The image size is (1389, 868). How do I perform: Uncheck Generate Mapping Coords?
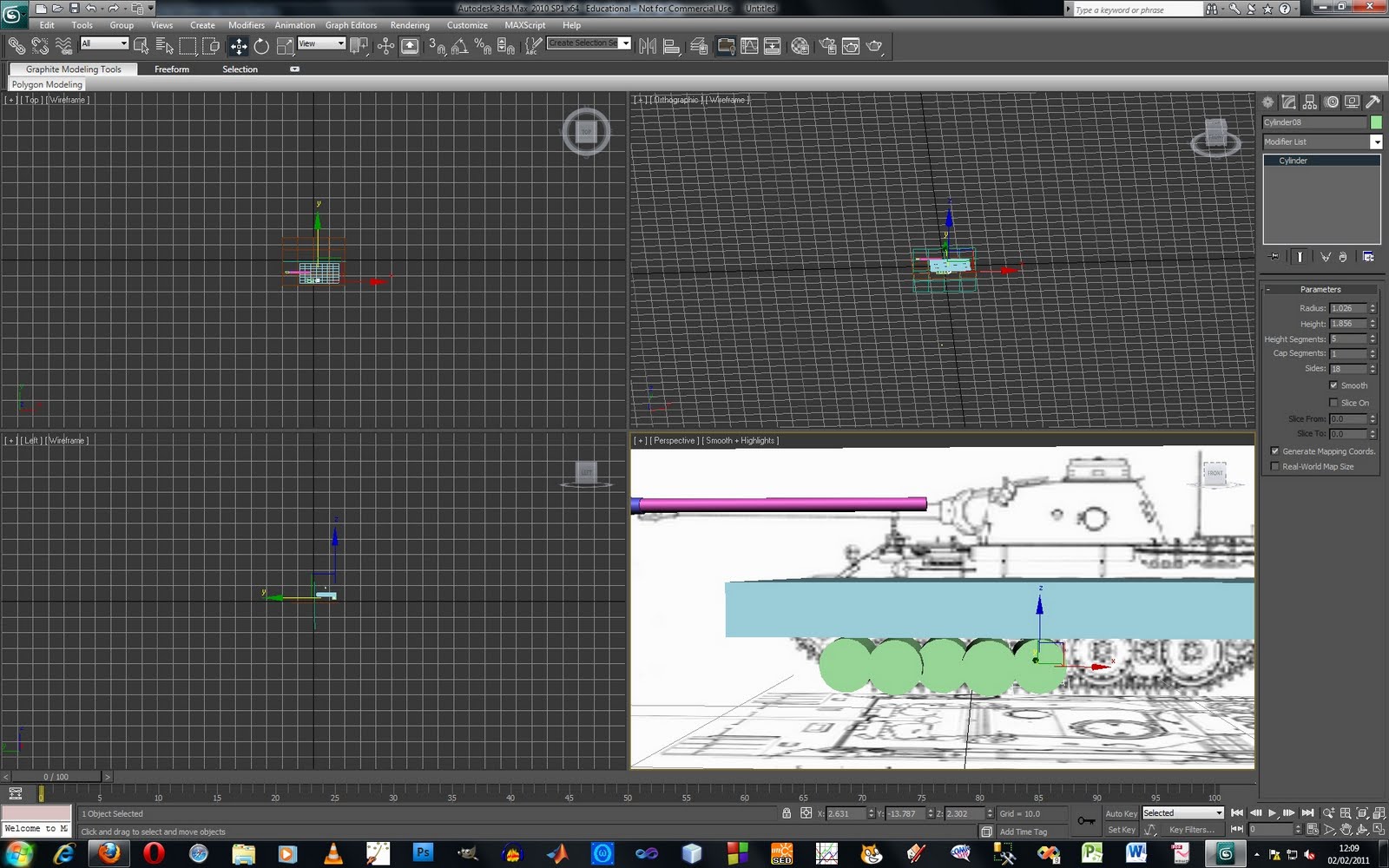[x=1275, y=450]
